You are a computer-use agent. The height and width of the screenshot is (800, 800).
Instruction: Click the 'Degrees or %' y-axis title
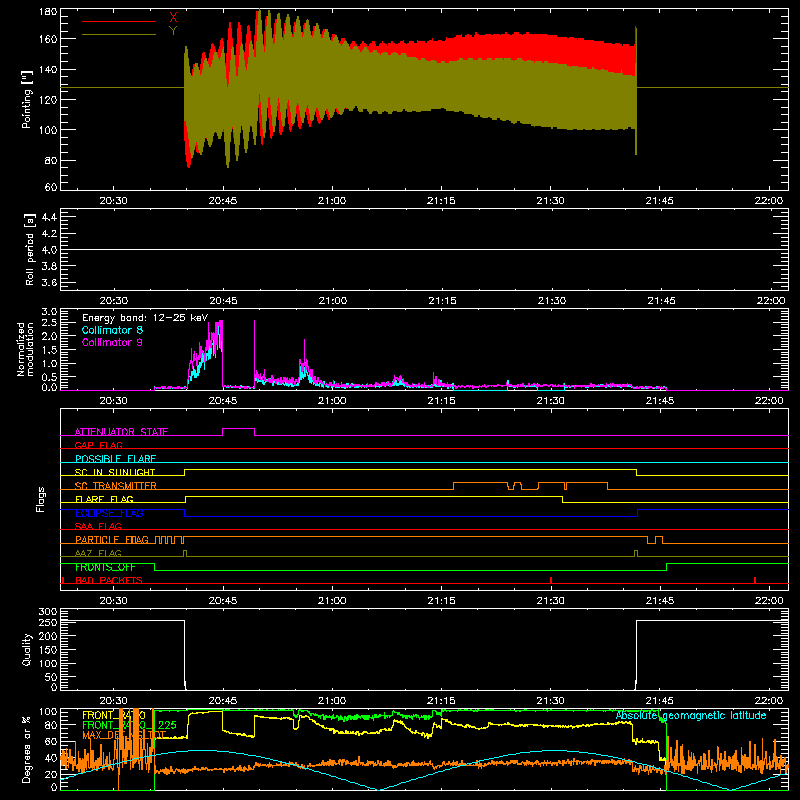point(27,749)
